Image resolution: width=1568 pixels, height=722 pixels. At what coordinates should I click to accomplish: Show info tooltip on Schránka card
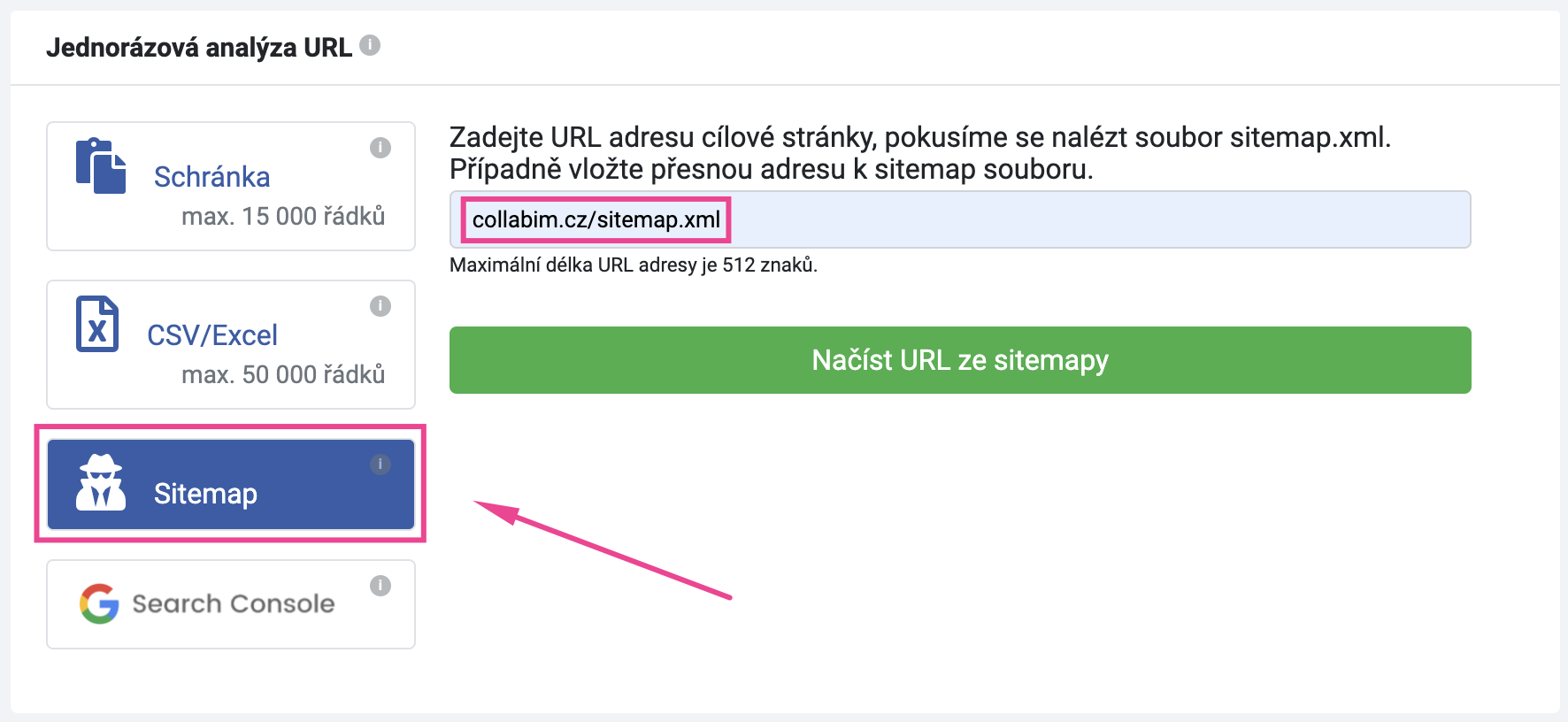coord(380,148)
